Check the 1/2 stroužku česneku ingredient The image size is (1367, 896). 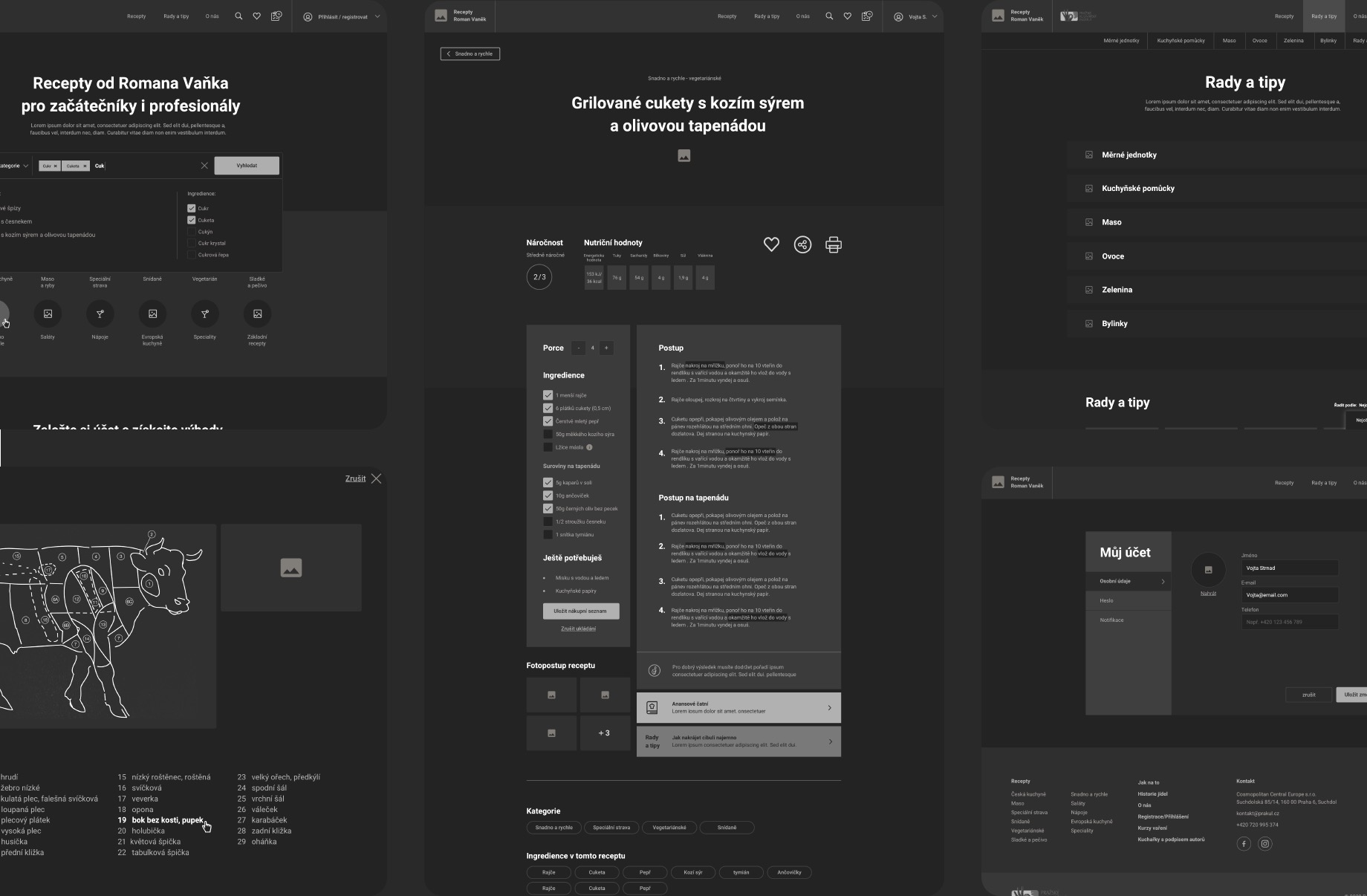point(548,522)
